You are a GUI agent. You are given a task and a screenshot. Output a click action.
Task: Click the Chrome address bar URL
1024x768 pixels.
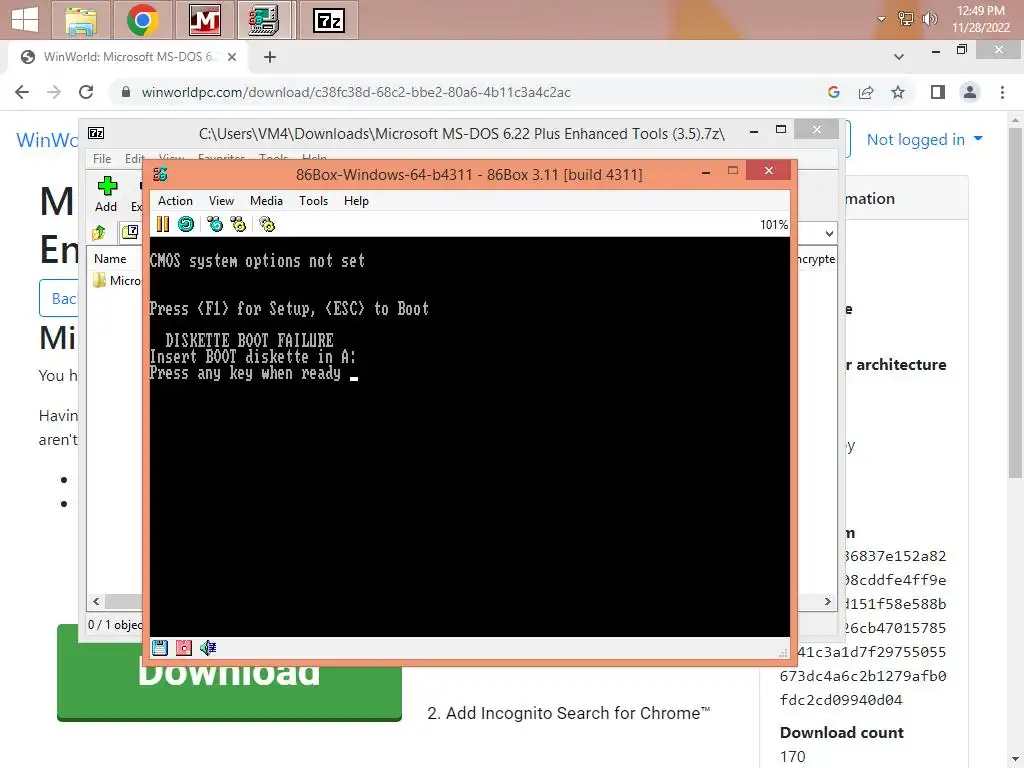[356, 92]
